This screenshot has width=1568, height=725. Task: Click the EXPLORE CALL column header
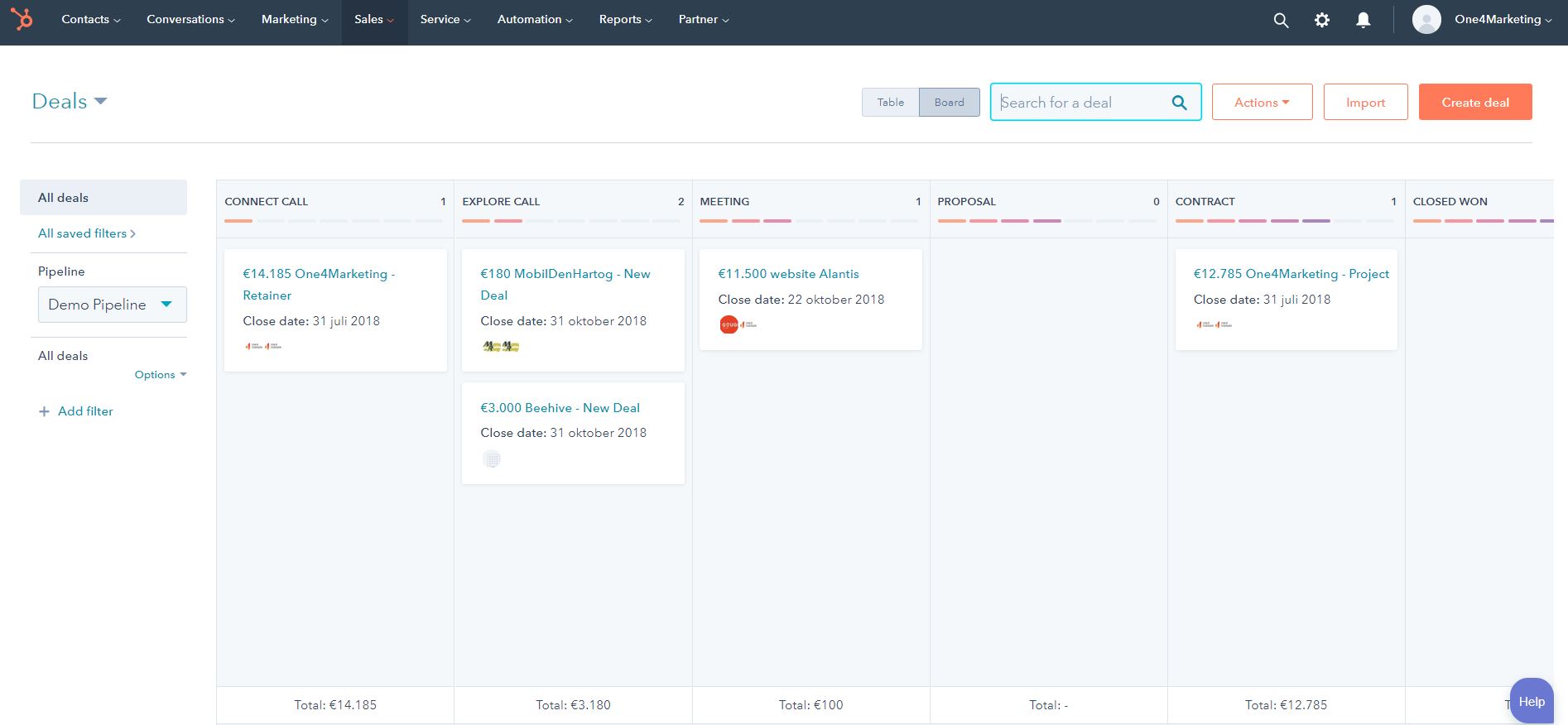pos(501,201)
